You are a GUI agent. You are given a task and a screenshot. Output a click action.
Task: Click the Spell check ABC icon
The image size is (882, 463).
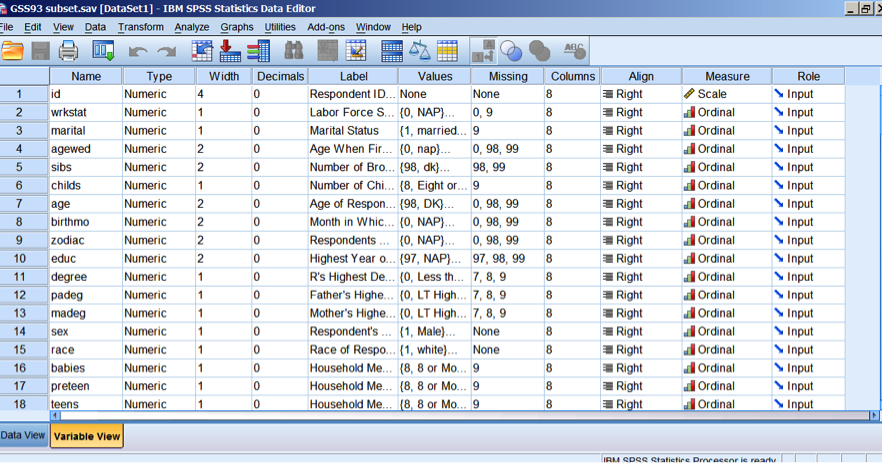pyautogui.click(x=575, y=51)
